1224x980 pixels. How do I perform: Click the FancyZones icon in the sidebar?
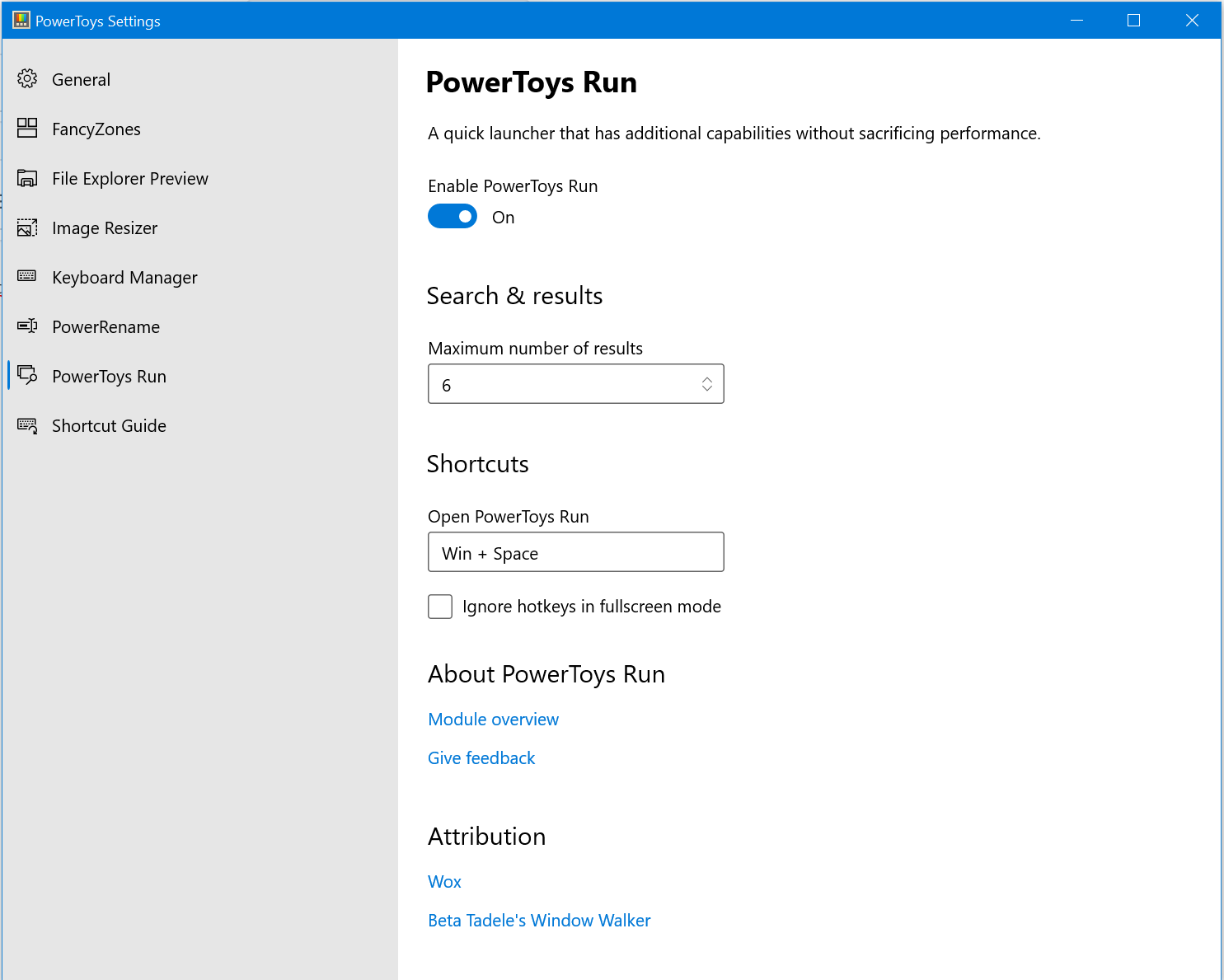click(27, 128)
